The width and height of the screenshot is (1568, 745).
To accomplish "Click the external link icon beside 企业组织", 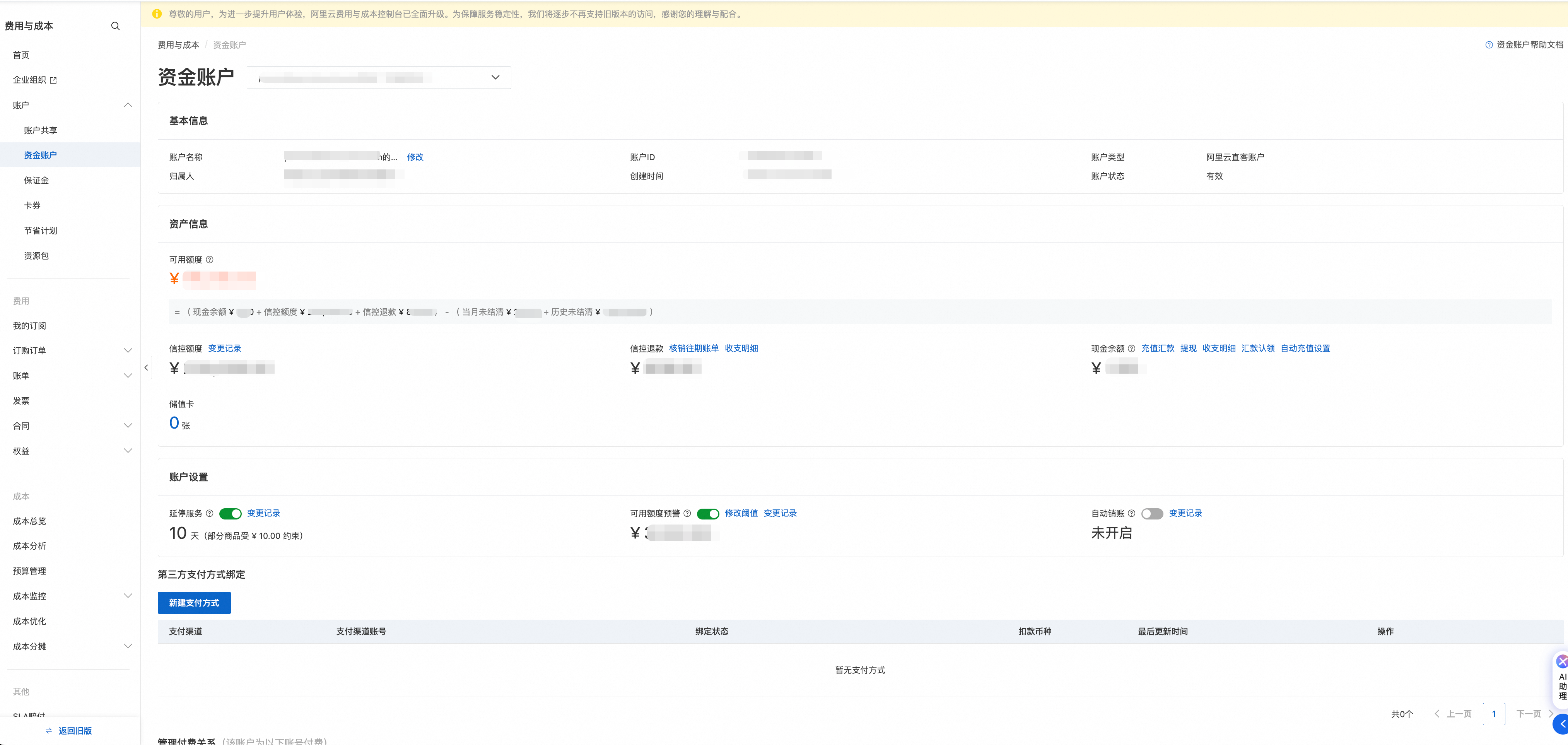I will [53, 80].
